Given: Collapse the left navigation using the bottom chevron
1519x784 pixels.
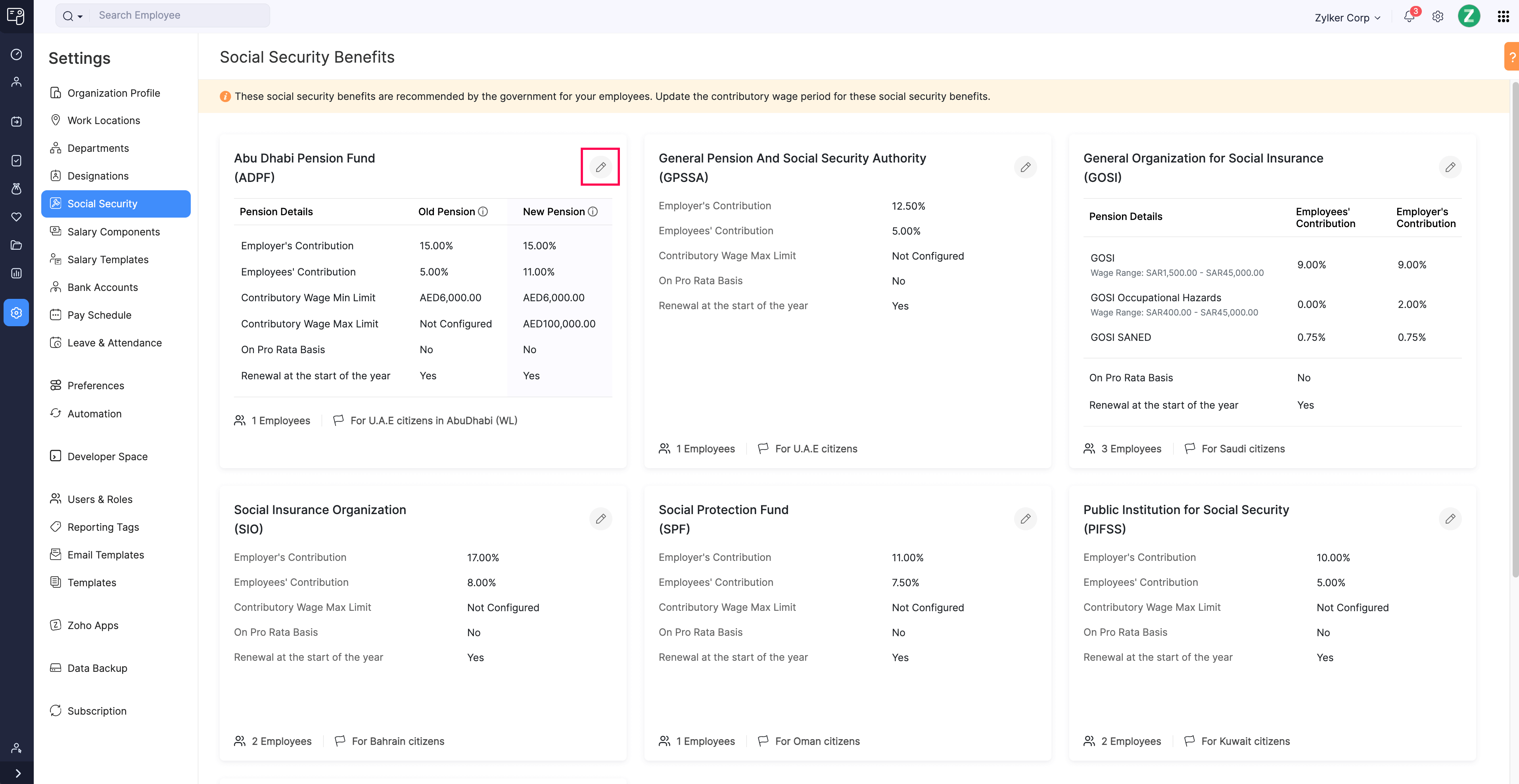Looking at the screenshot, I should coord(16,773).
